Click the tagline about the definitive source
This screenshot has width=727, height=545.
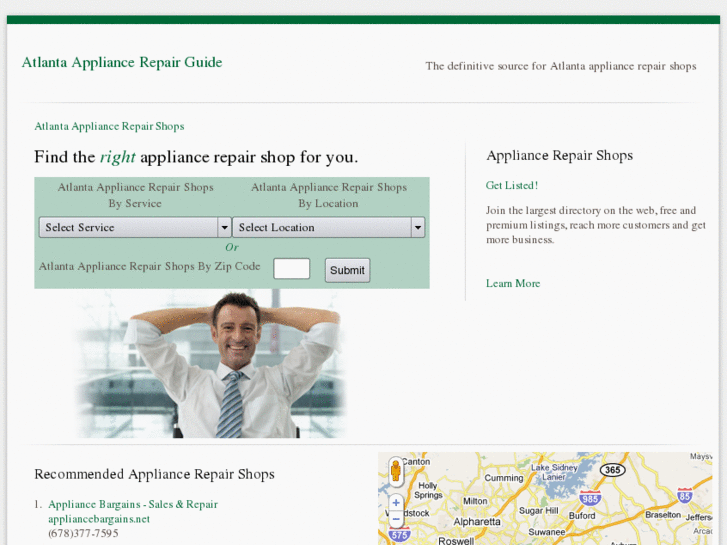point(561,66)
